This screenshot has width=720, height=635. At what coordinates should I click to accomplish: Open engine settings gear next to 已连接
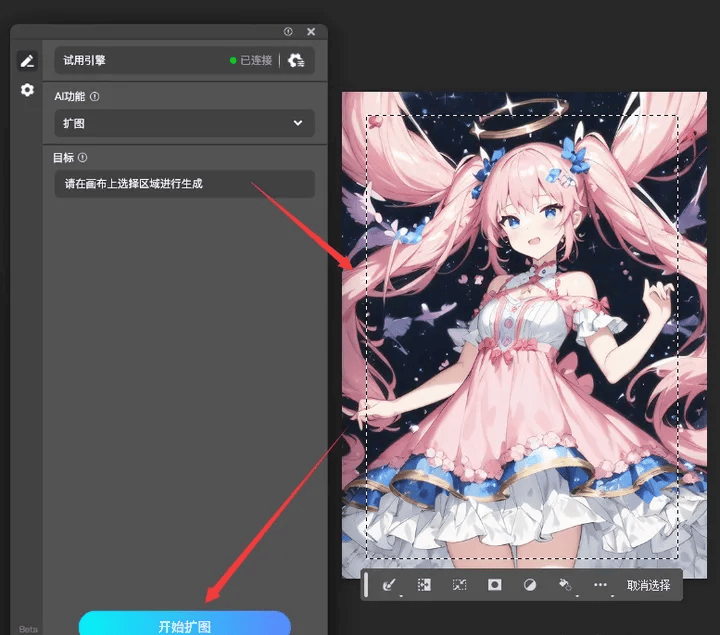click(x=296, y=60)
